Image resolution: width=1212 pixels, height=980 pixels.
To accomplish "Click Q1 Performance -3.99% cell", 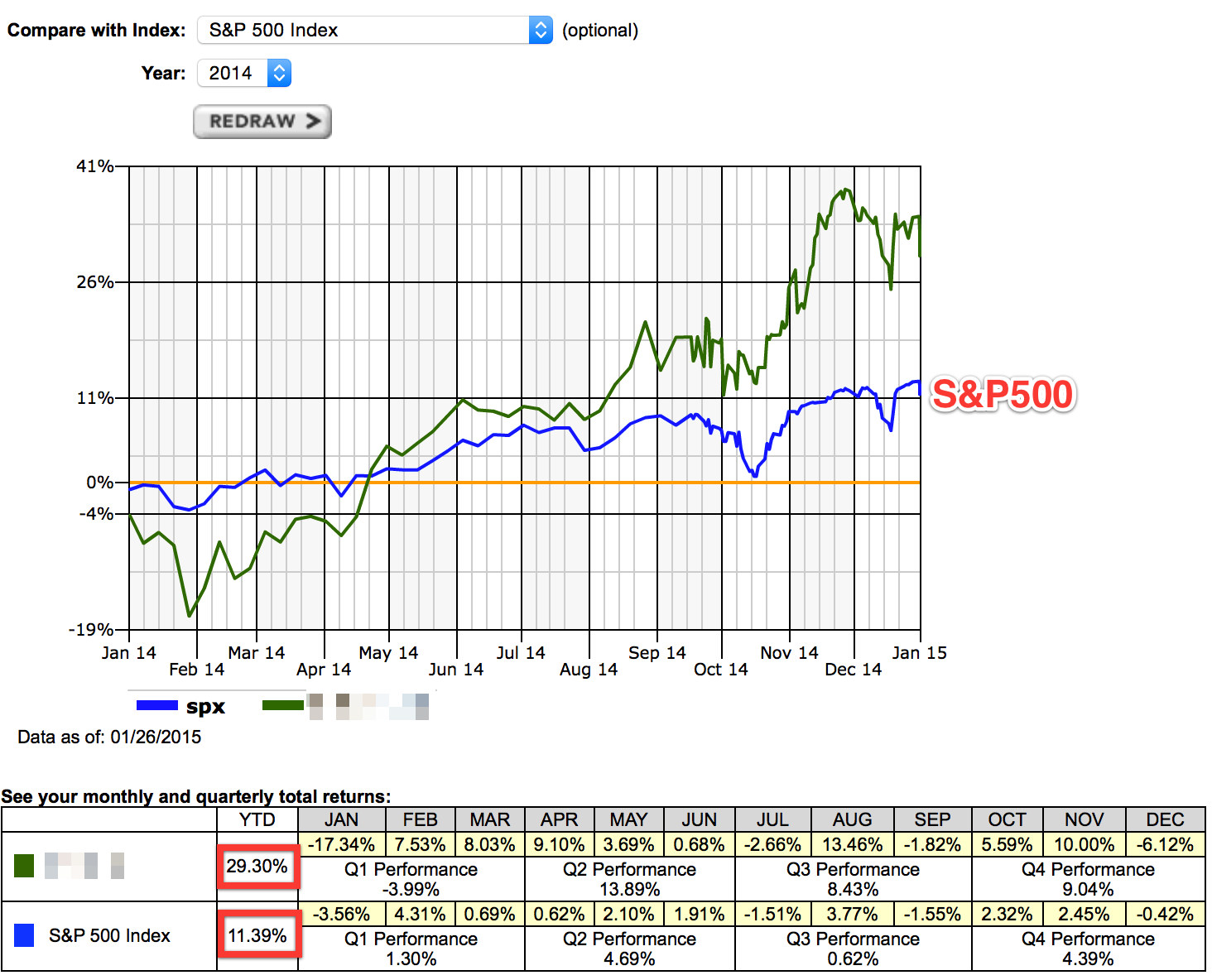I will point(411,879).
